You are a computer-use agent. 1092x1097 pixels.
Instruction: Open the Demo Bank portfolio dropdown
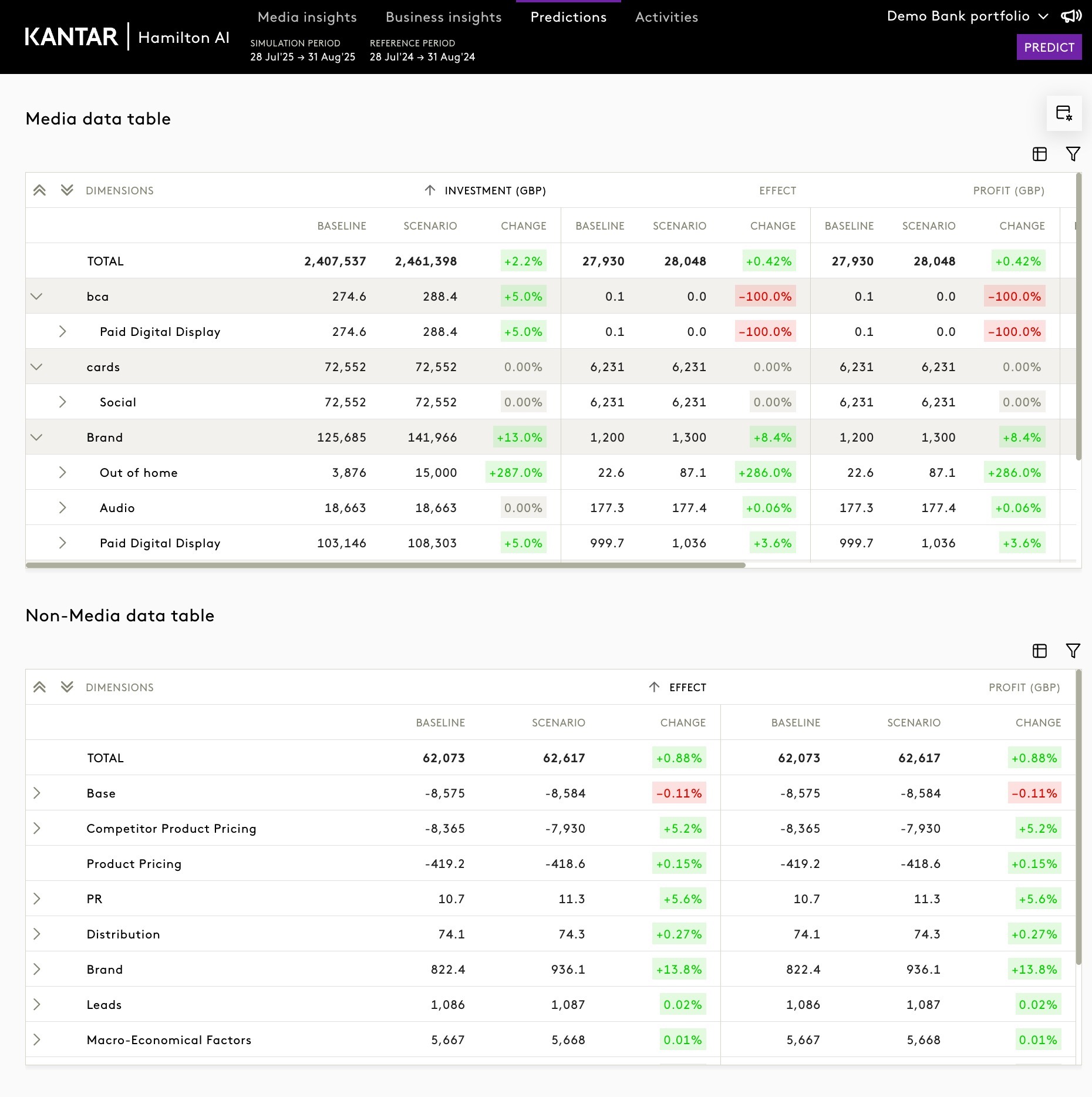coord(967,16)
